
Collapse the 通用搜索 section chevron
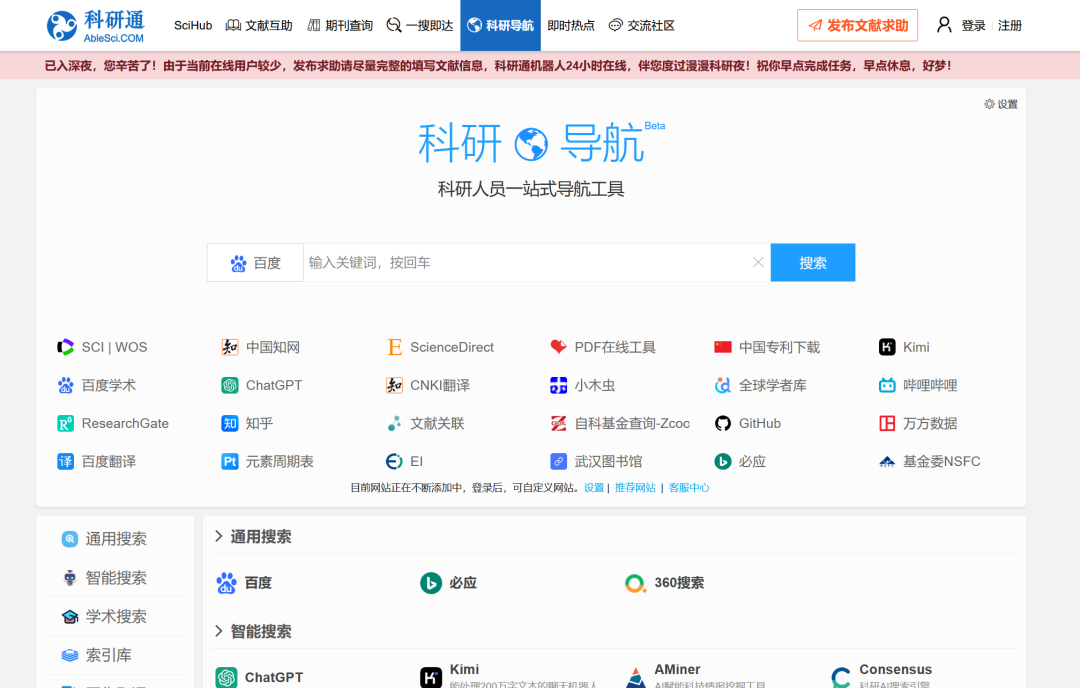218,536
